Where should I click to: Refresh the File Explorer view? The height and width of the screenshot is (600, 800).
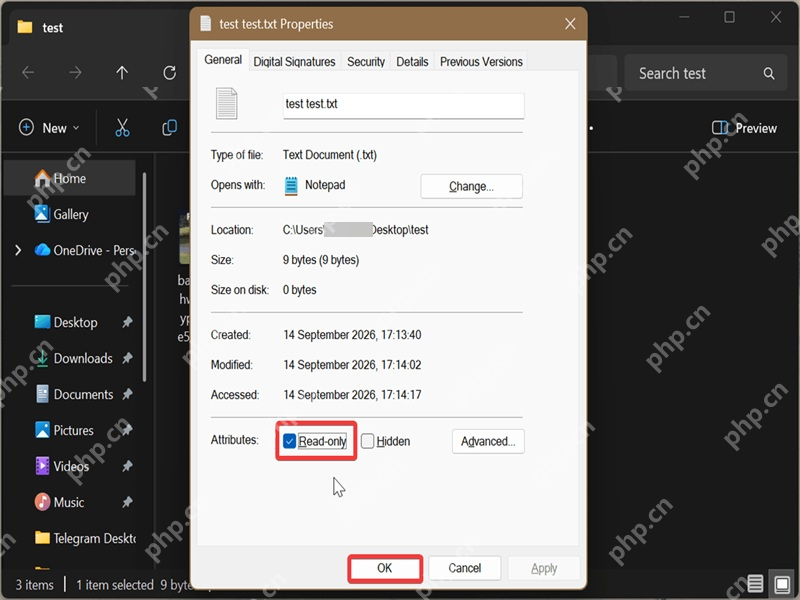(x=169, y=73)
